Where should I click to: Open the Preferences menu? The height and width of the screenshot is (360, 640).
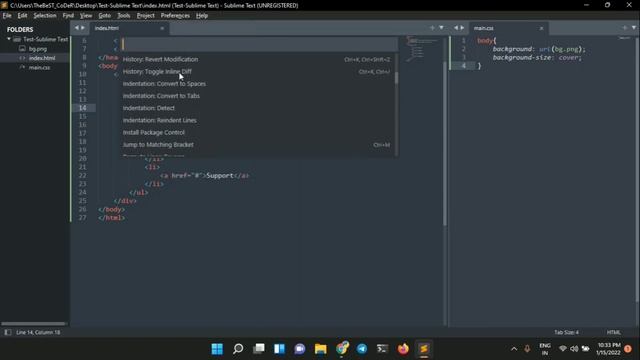click(175, 16)
